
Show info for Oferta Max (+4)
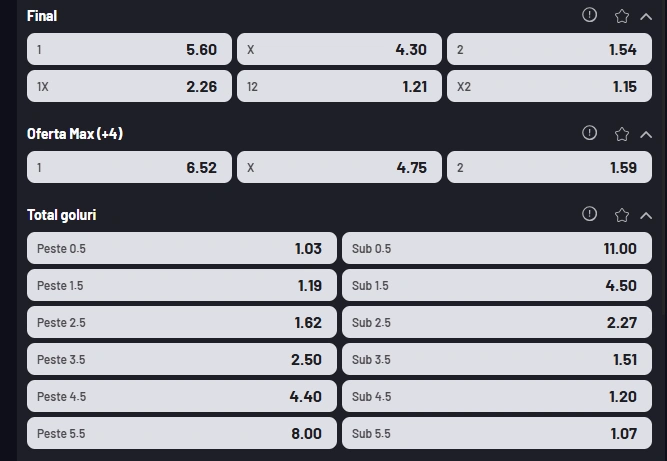589,133
